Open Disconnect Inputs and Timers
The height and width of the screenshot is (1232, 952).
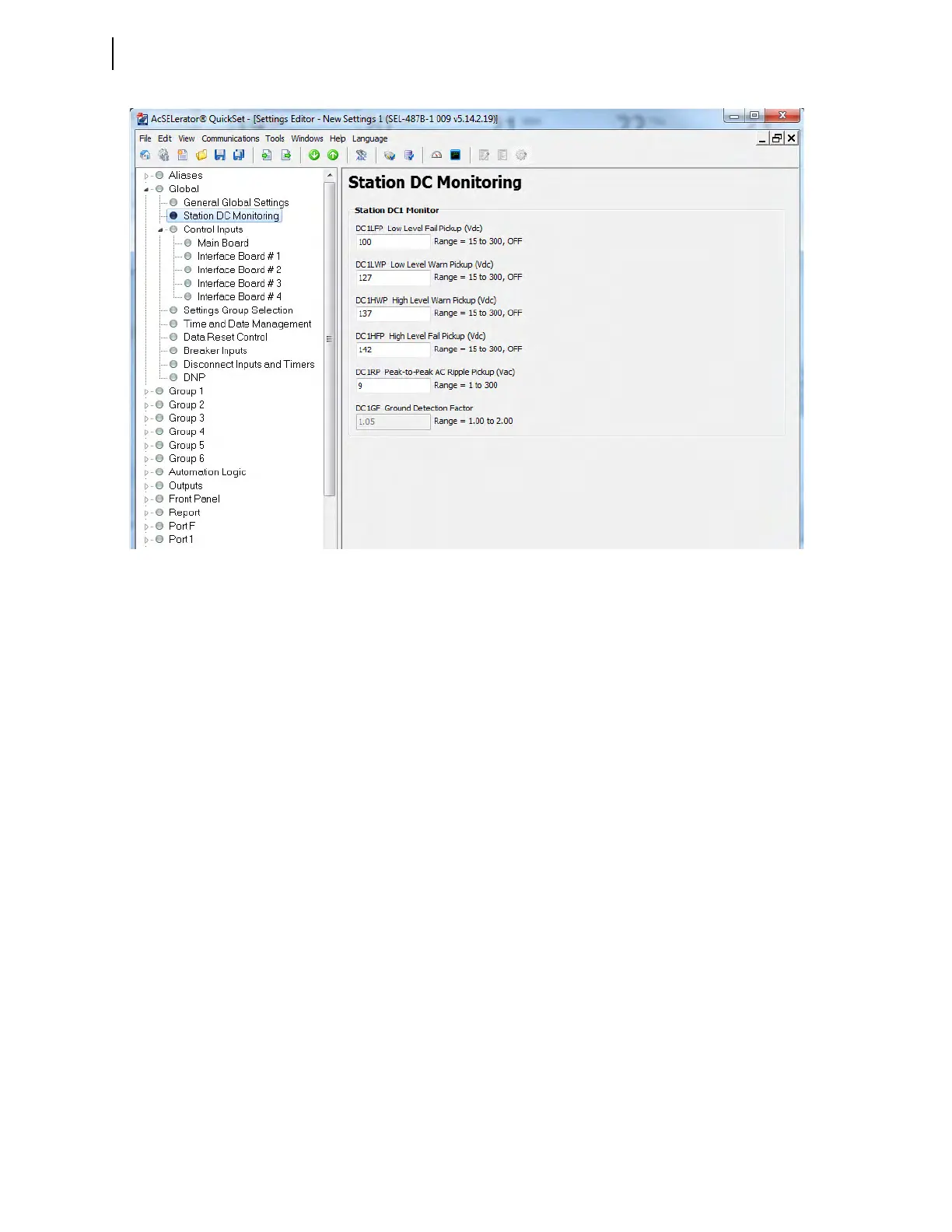(249, 364)
